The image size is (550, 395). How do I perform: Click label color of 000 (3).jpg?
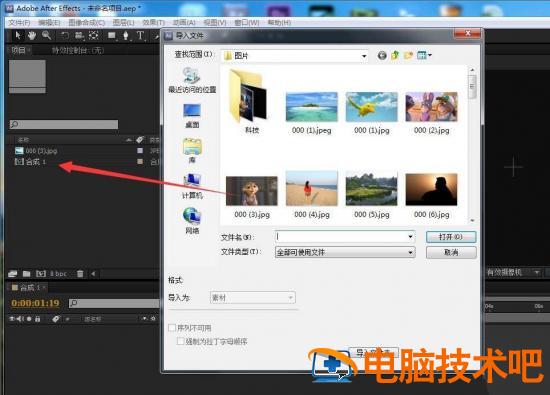(140, 150)
